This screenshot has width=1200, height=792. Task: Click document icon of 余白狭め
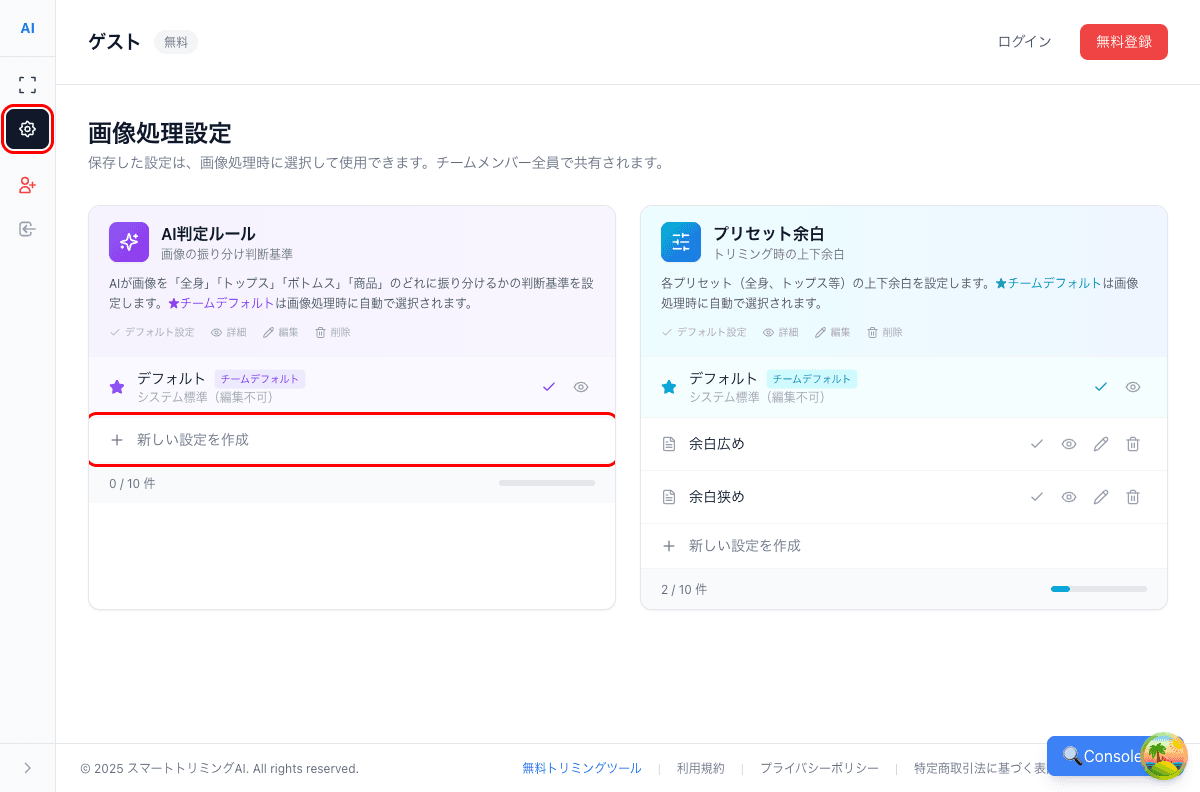point(669,497)
